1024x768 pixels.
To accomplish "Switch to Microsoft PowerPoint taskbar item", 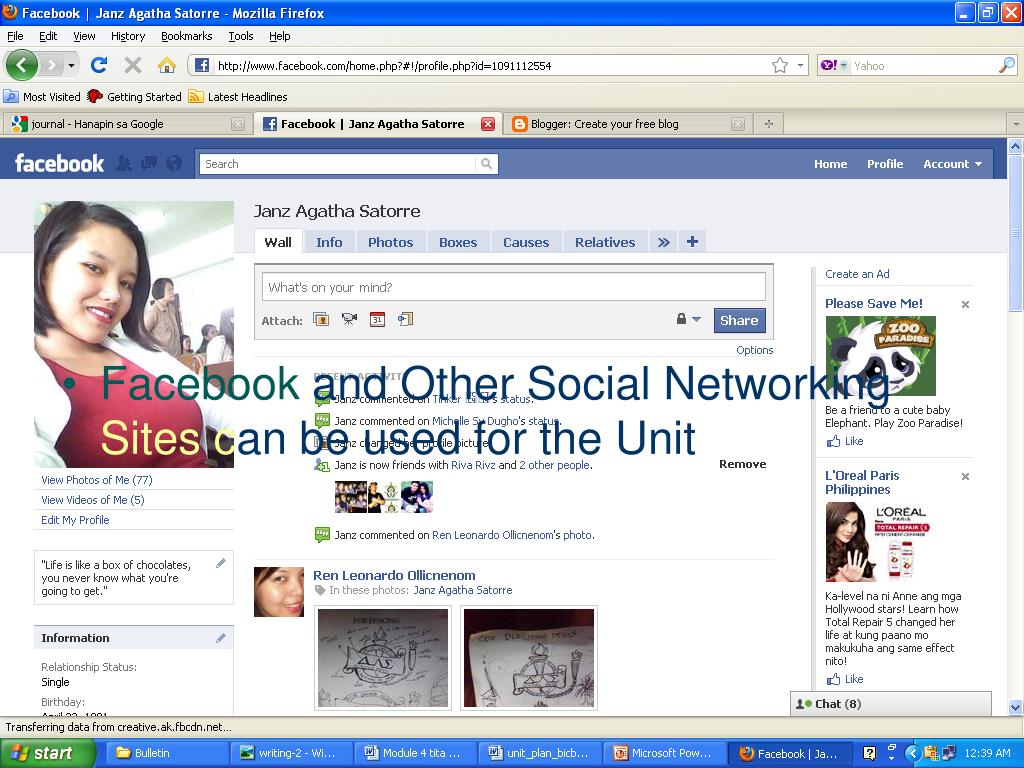I will (665, 753).
